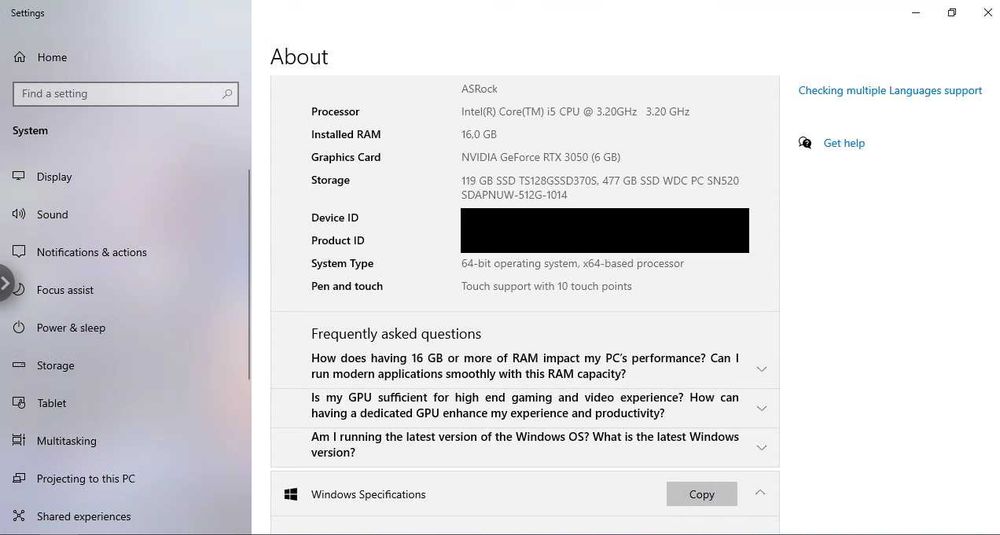Select the processor value Intel Core i5
The image size is (1000, 535).
[x=575, y=112]
